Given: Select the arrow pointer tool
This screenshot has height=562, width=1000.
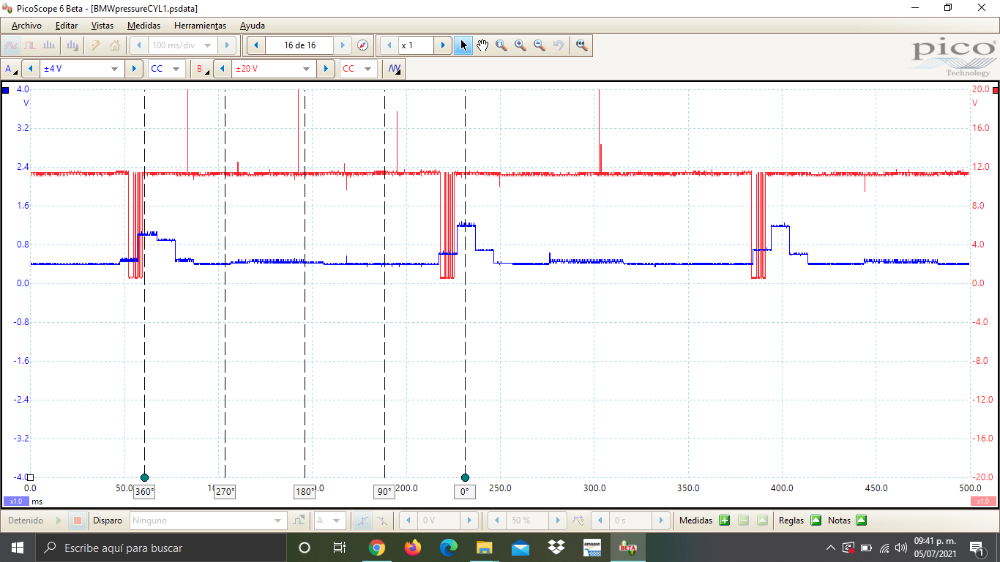Looking at the screenshot, I should (x=463, y=45).
